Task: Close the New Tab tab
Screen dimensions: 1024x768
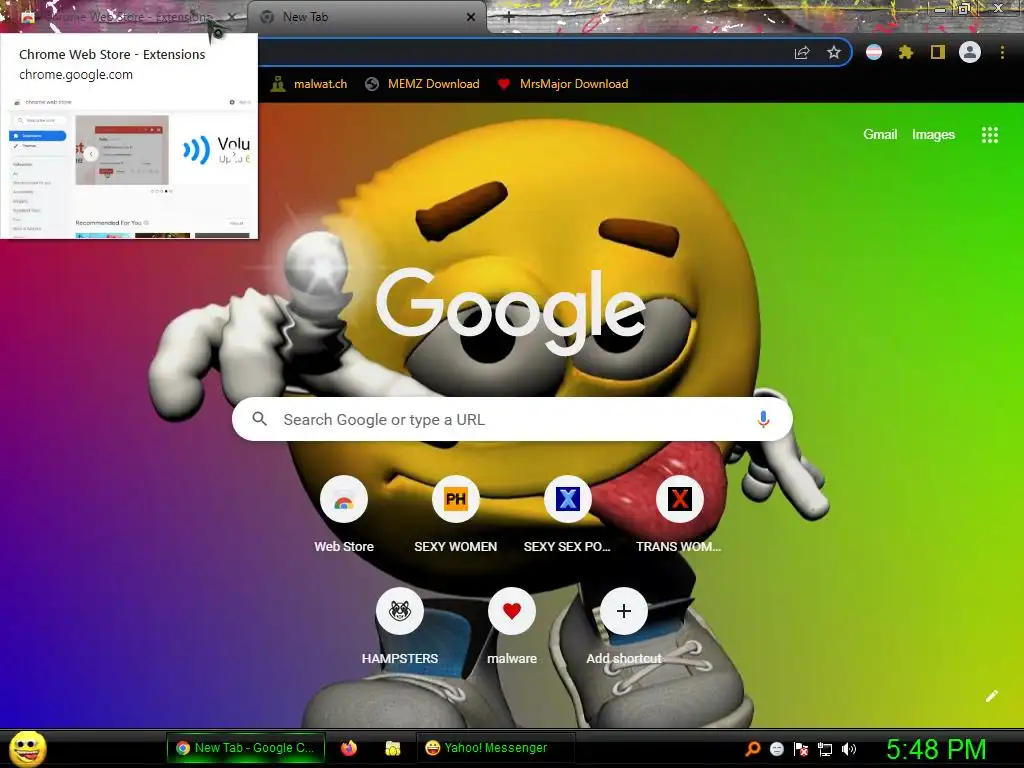Action: tap(471, 17)
